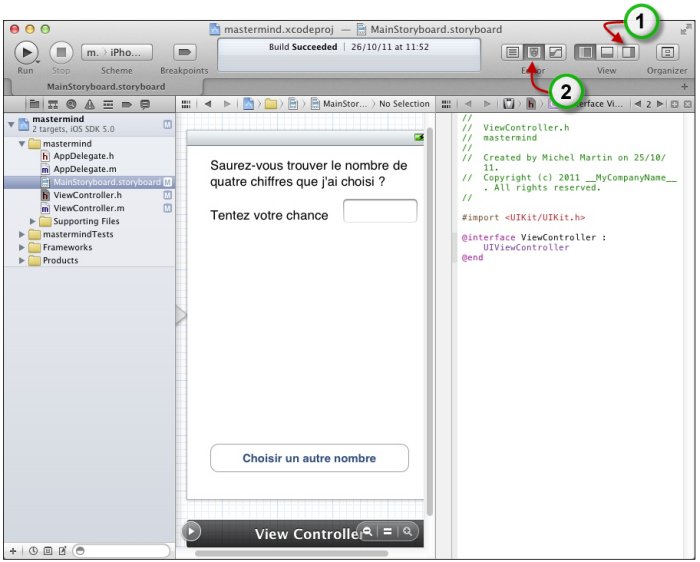Show only unsaved files filter
The height and width of the screenshot is (562, 700).
62,551
